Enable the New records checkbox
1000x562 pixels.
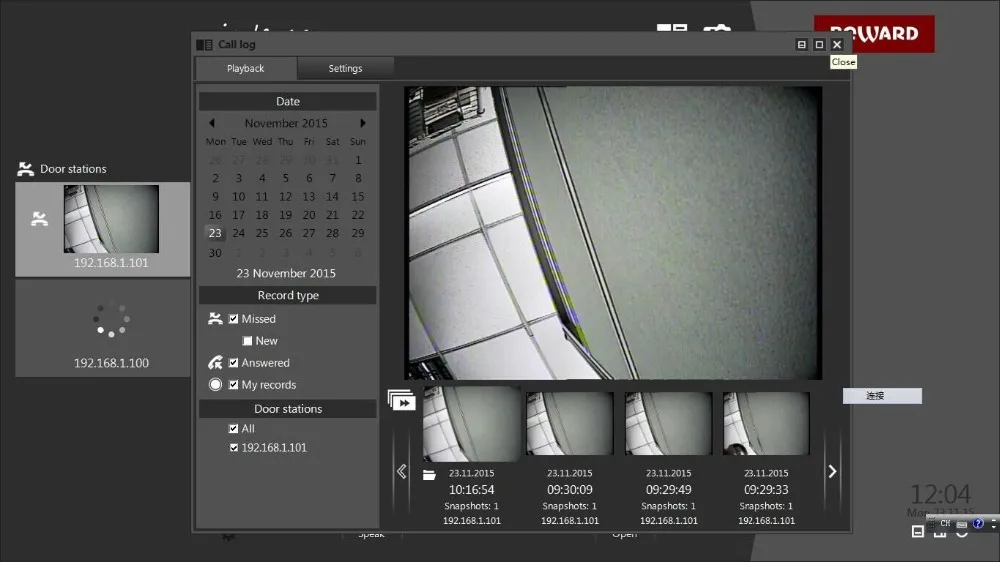[x=247, y=341]
